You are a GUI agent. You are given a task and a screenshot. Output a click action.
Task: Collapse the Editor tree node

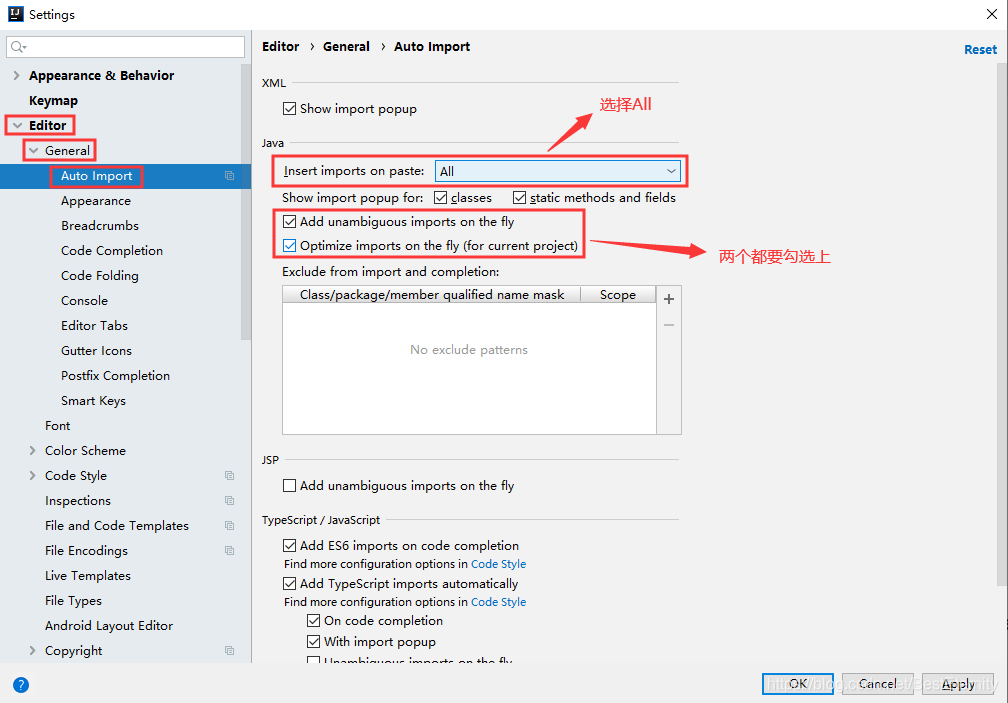click(x=17, y=125)
